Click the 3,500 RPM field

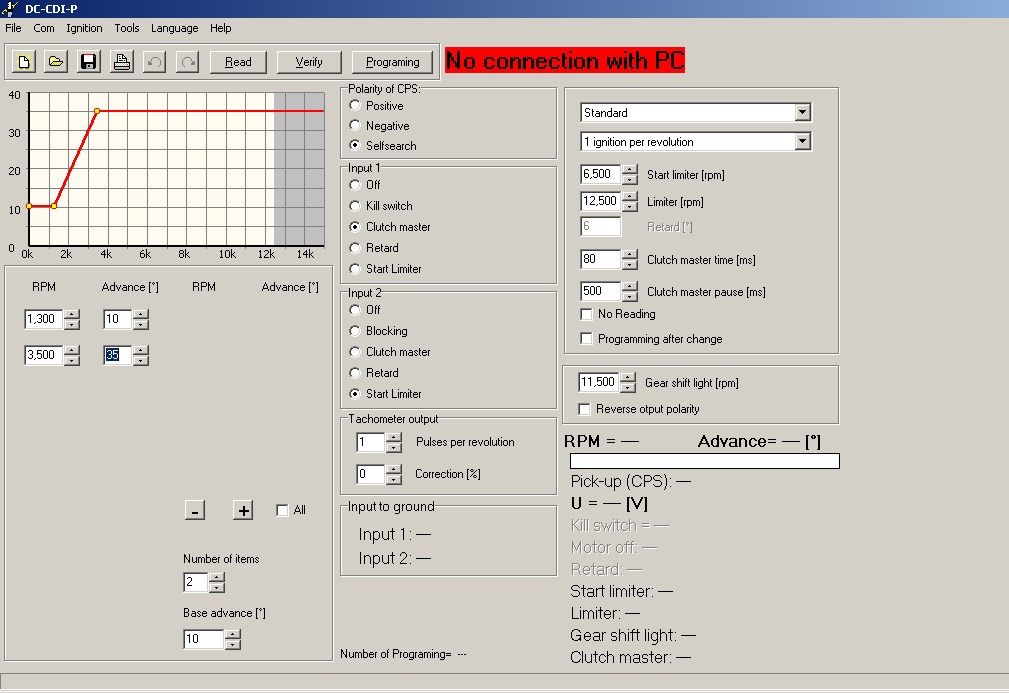[44, 355]
